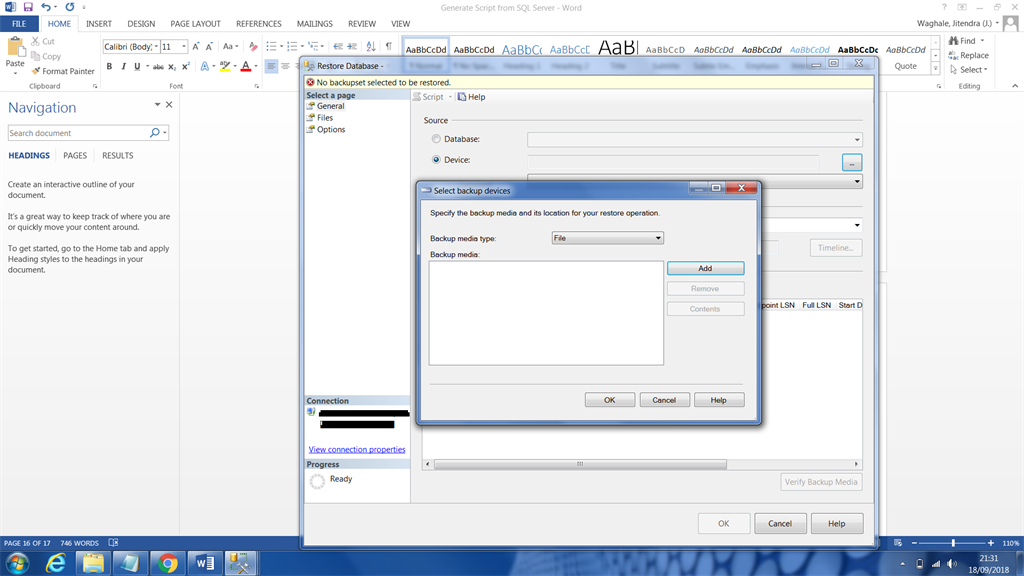Open the Change Case Aa dropdown
Image resolution: width=1024 pixels, height=576 pixels.
point(229,46)
